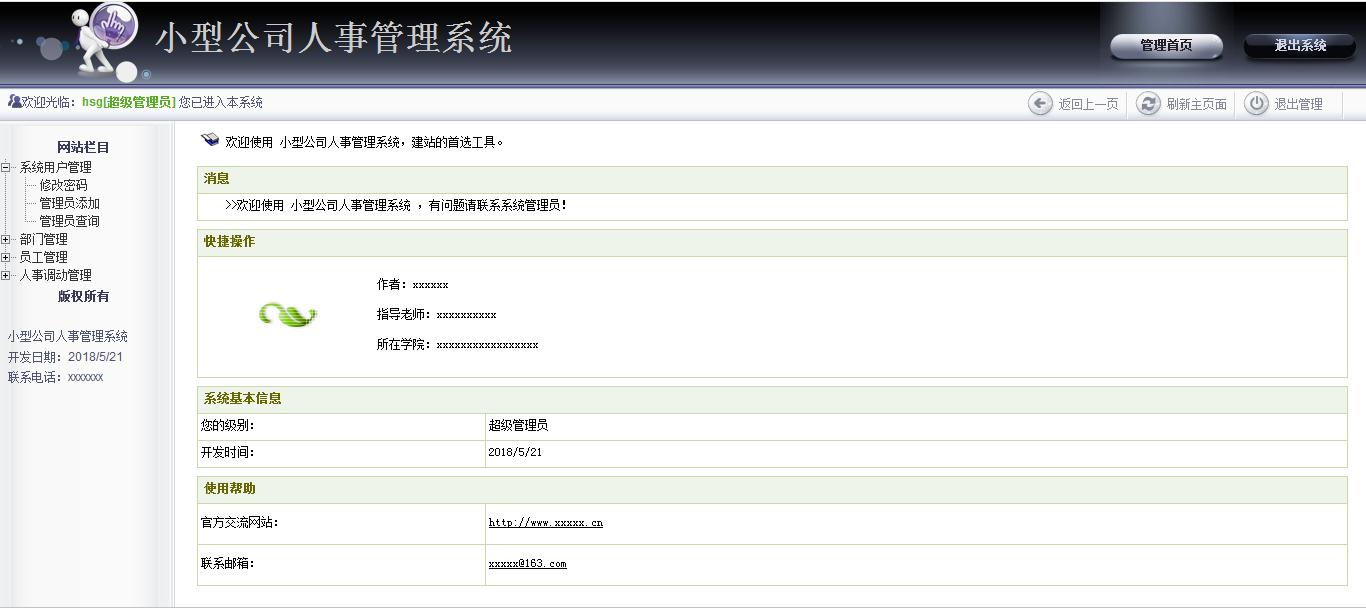Click the 2018/5/21 table cell value
Viewport: 1366px width, 609px height.
pos(515,453)
